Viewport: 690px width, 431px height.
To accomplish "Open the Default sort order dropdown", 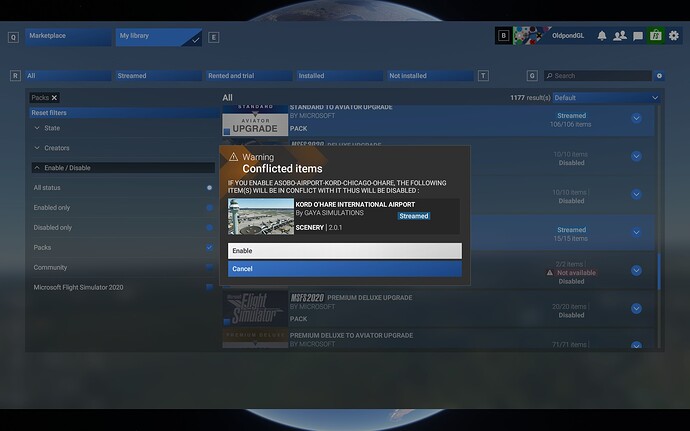I will coord(606,98).
